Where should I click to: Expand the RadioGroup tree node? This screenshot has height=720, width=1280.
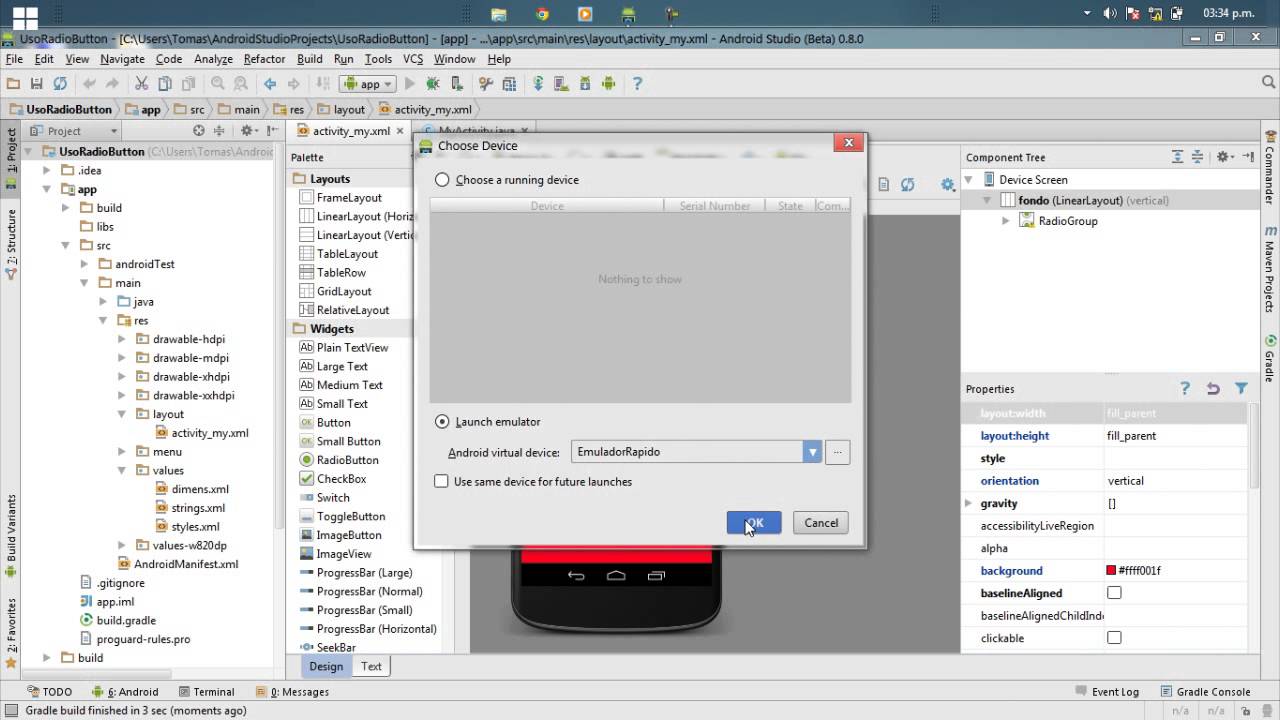1005,221
